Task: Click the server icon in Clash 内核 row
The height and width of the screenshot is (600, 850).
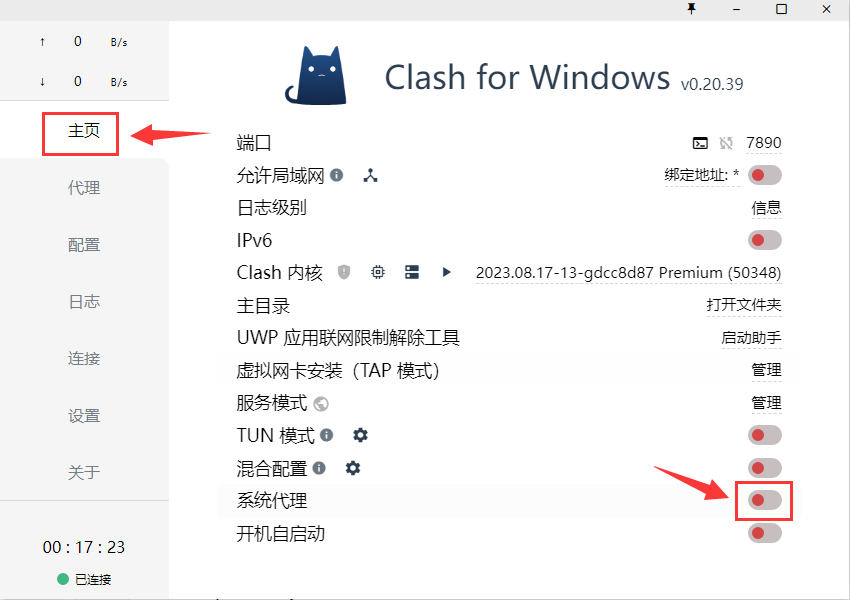Action: tap(412, 272)
